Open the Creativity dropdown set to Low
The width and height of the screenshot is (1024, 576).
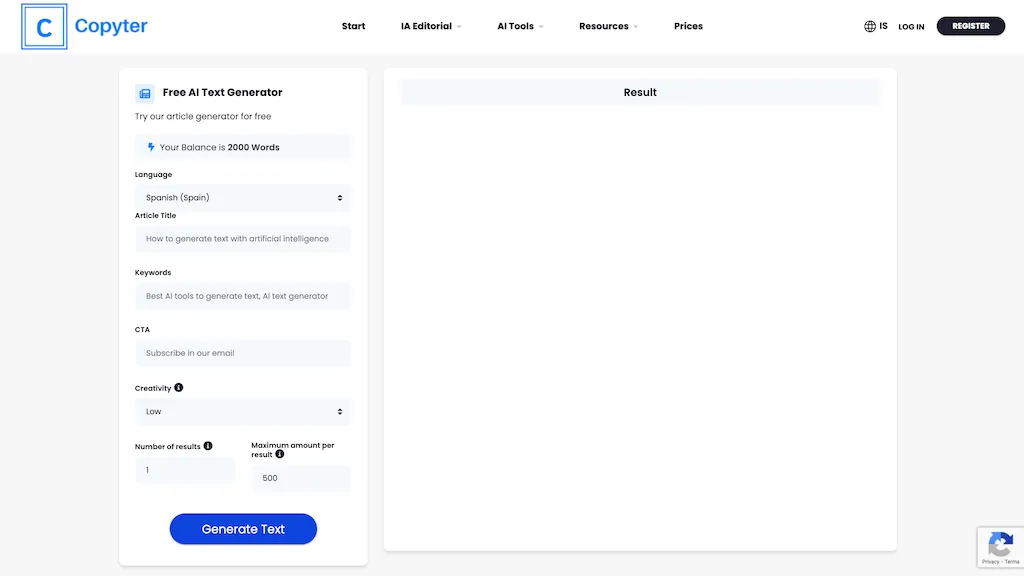pos(243,412)
